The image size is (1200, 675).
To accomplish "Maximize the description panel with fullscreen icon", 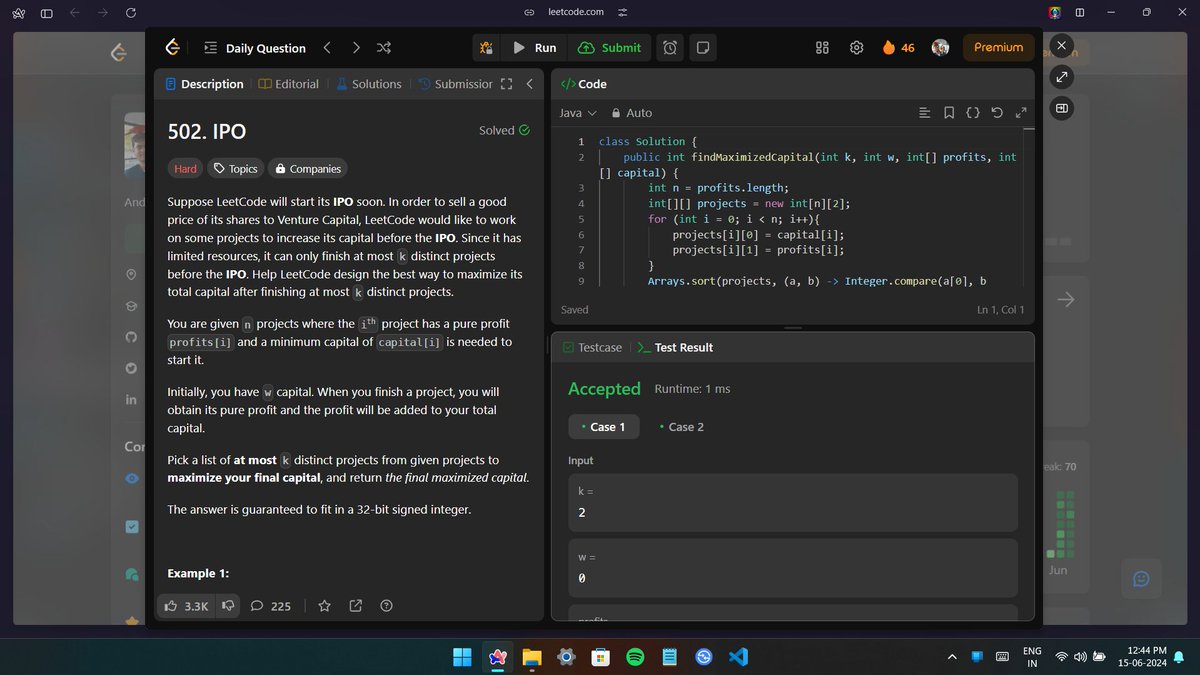I will point(506,84).
